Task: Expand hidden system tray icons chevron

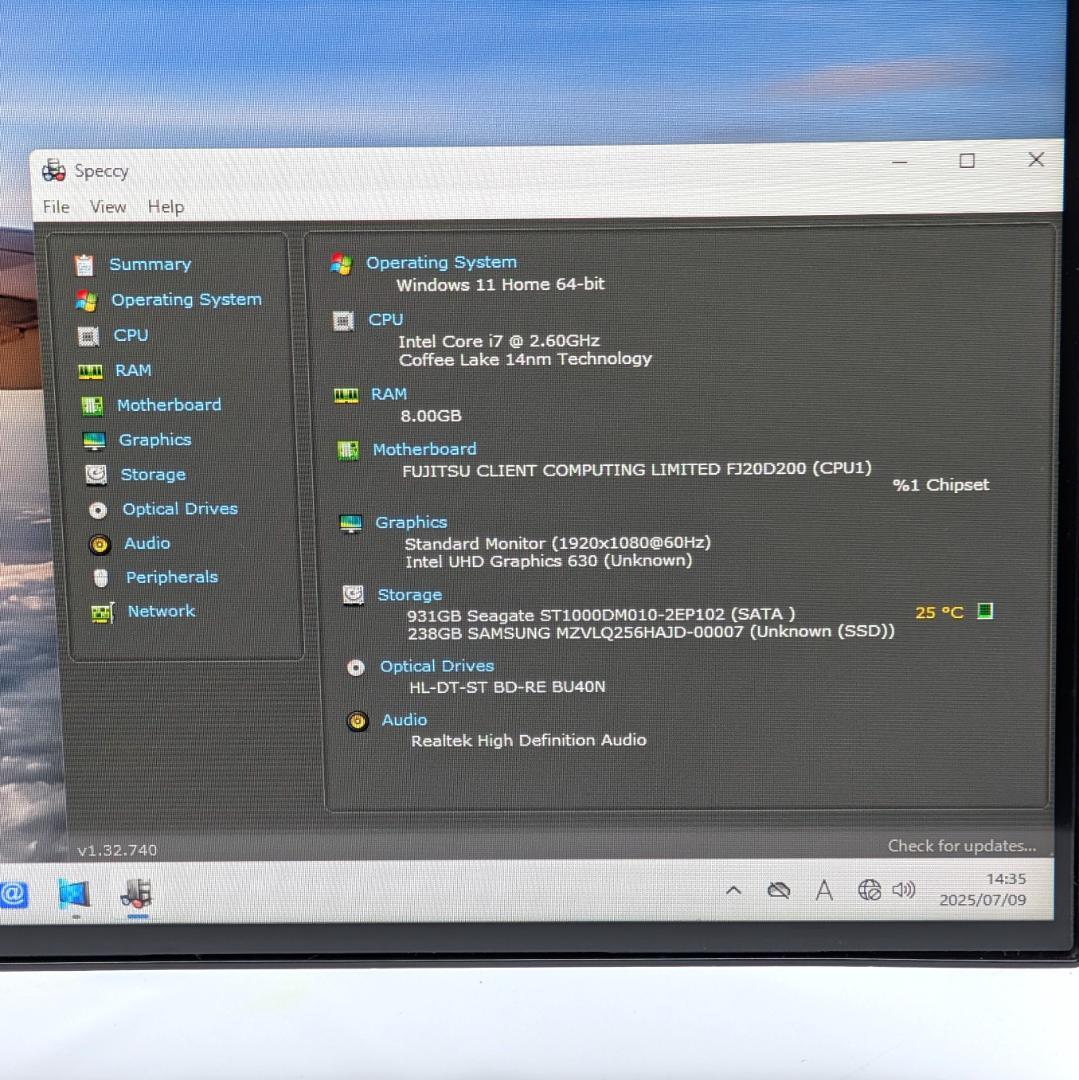Action: click(733, 890)
